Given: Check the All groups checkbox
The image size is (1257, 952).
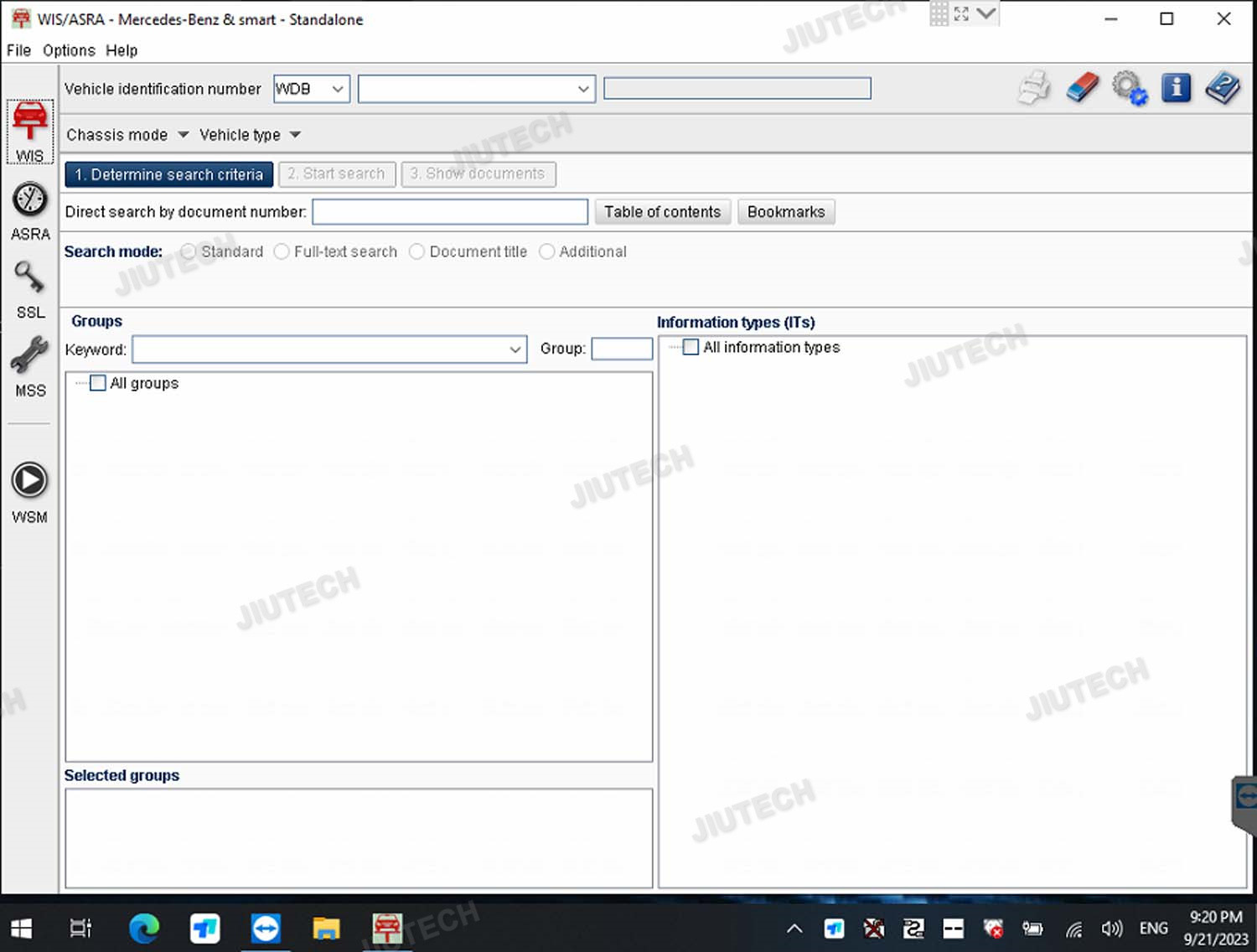Looking at the screenshot, I should 98,383.
